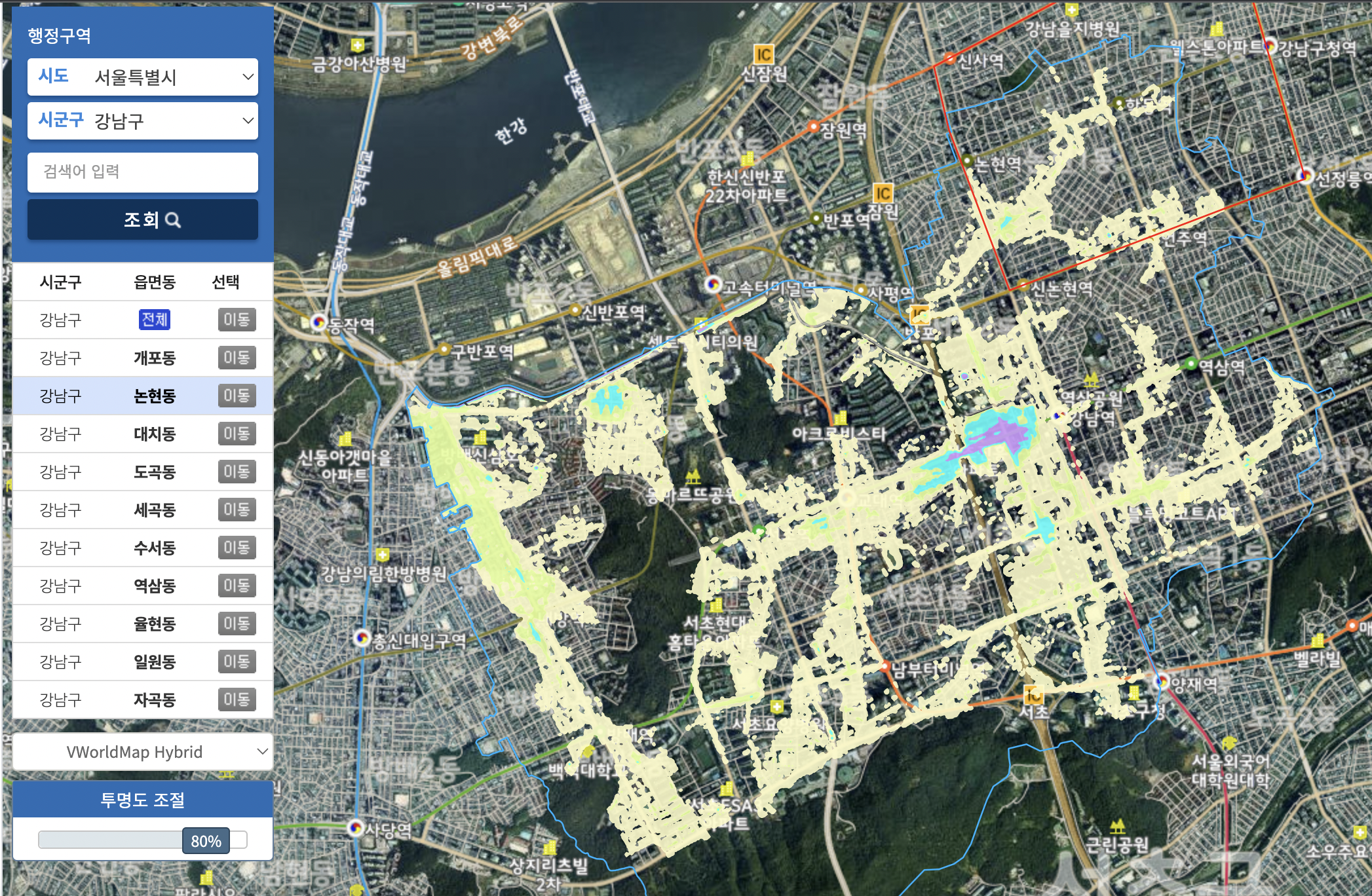Click the 강남구청역 station marker
1372x896 pixels.
point(1271,45)
